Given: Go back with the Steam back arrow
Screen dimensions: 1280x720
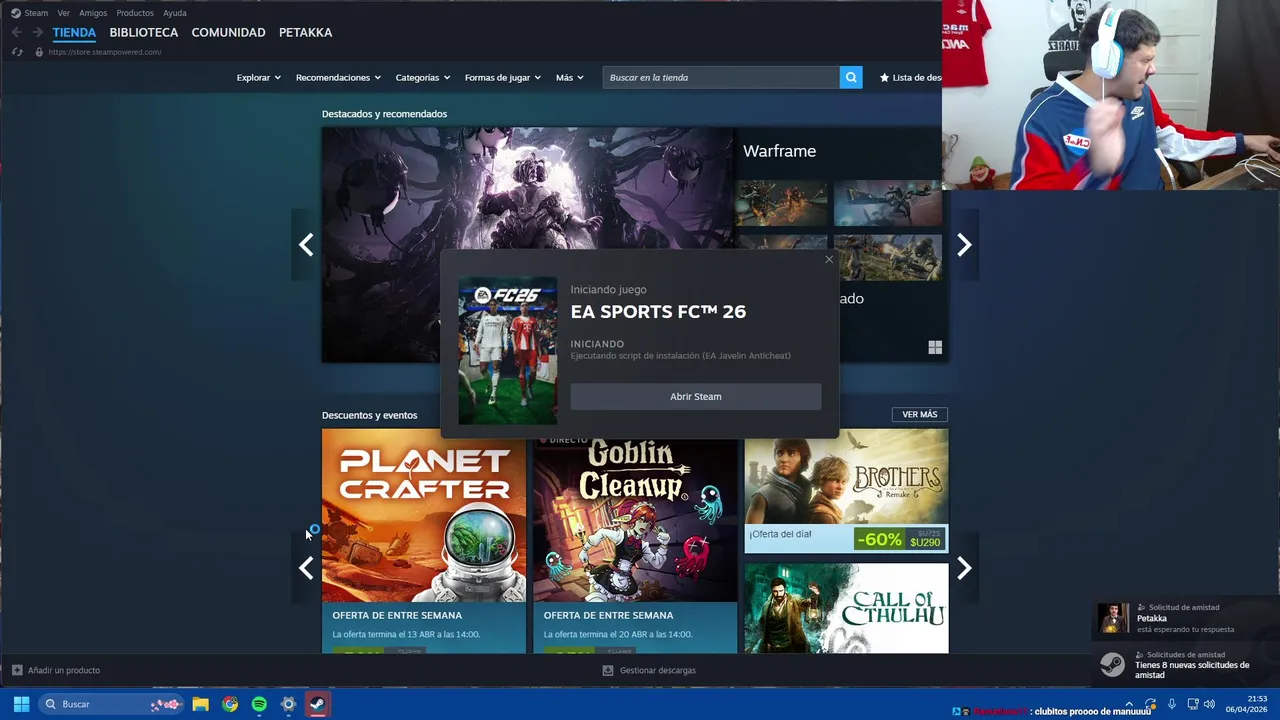Looking at the screenshot, I should point(17,33).
